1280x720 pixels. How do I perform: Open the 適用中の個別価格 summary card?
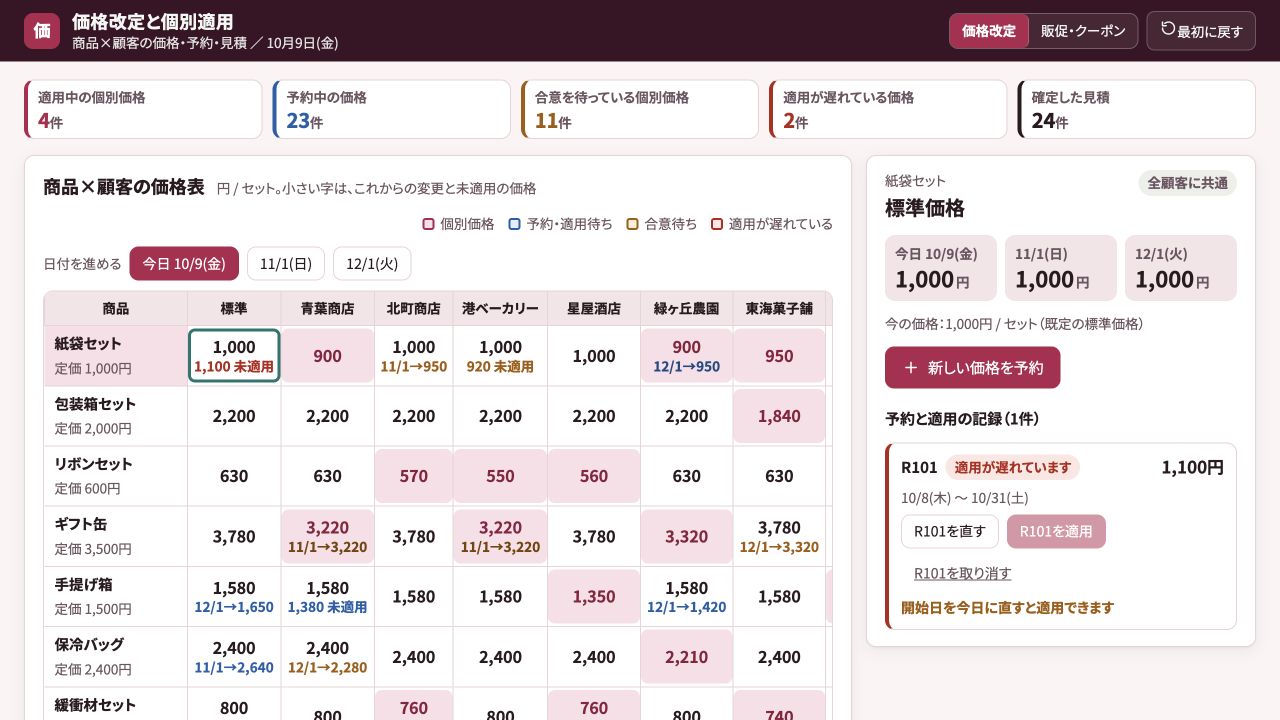[x=143, y=110]
